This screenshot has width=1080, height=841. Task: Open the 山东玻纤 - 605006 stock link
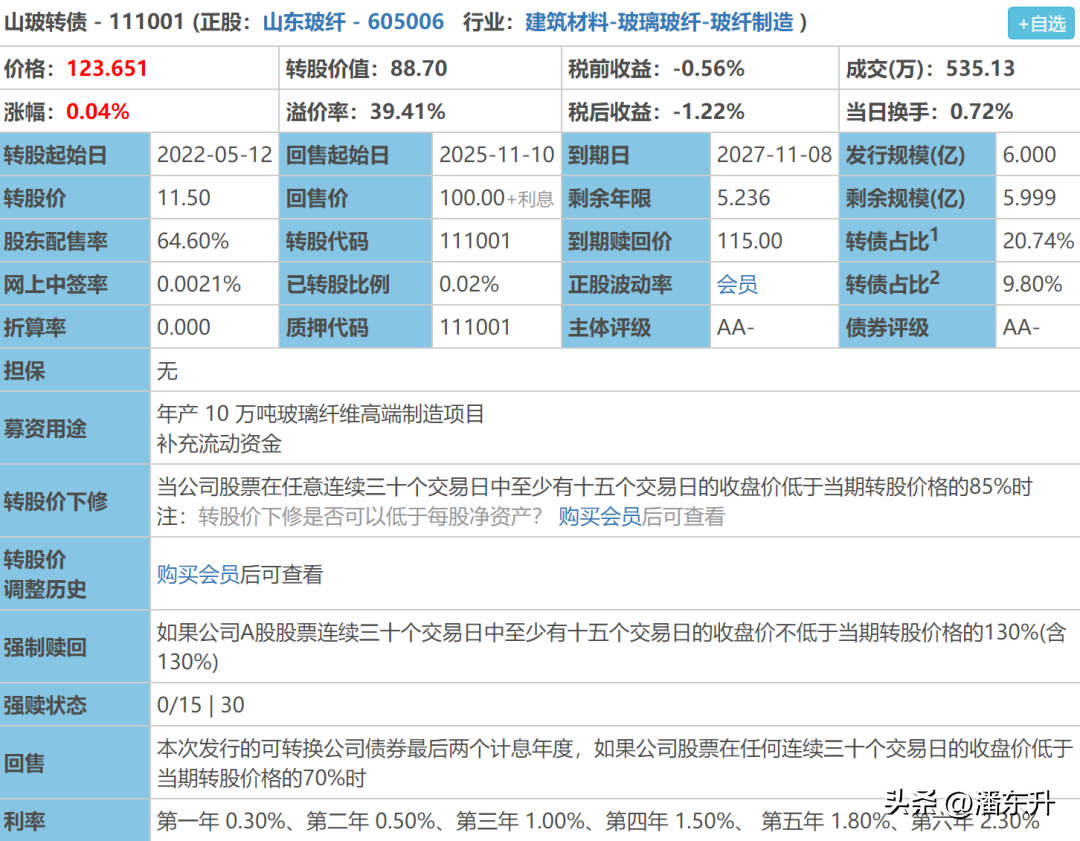[353, 22]
